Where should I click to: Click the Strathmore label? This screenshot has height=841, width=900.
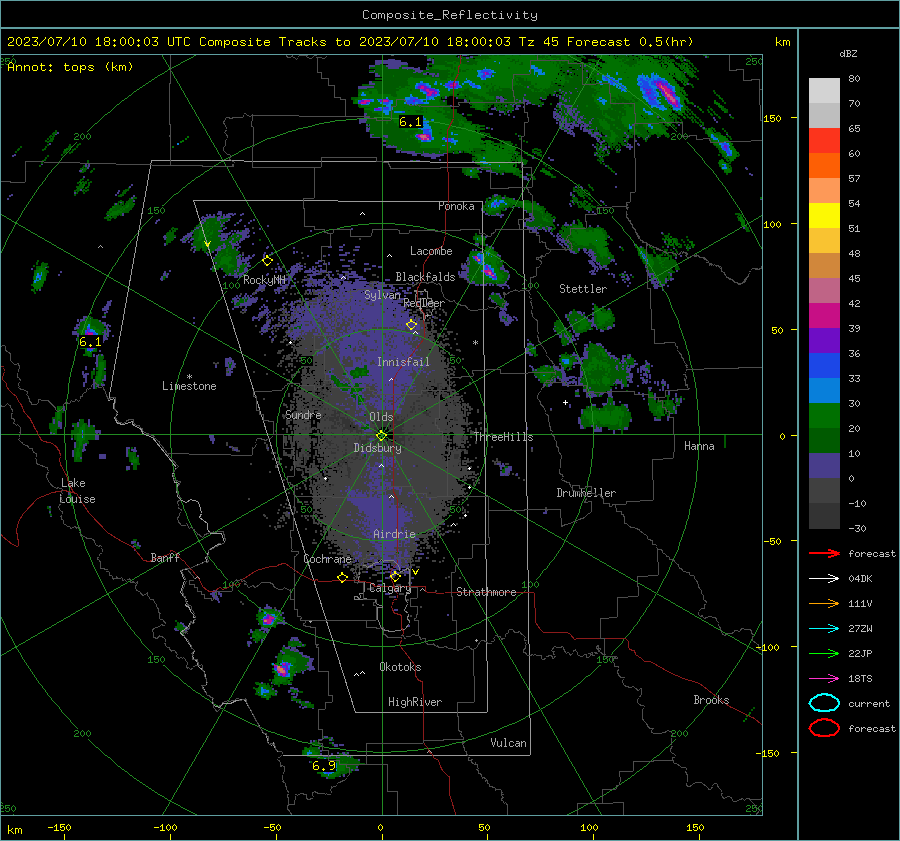pos(486,592)
